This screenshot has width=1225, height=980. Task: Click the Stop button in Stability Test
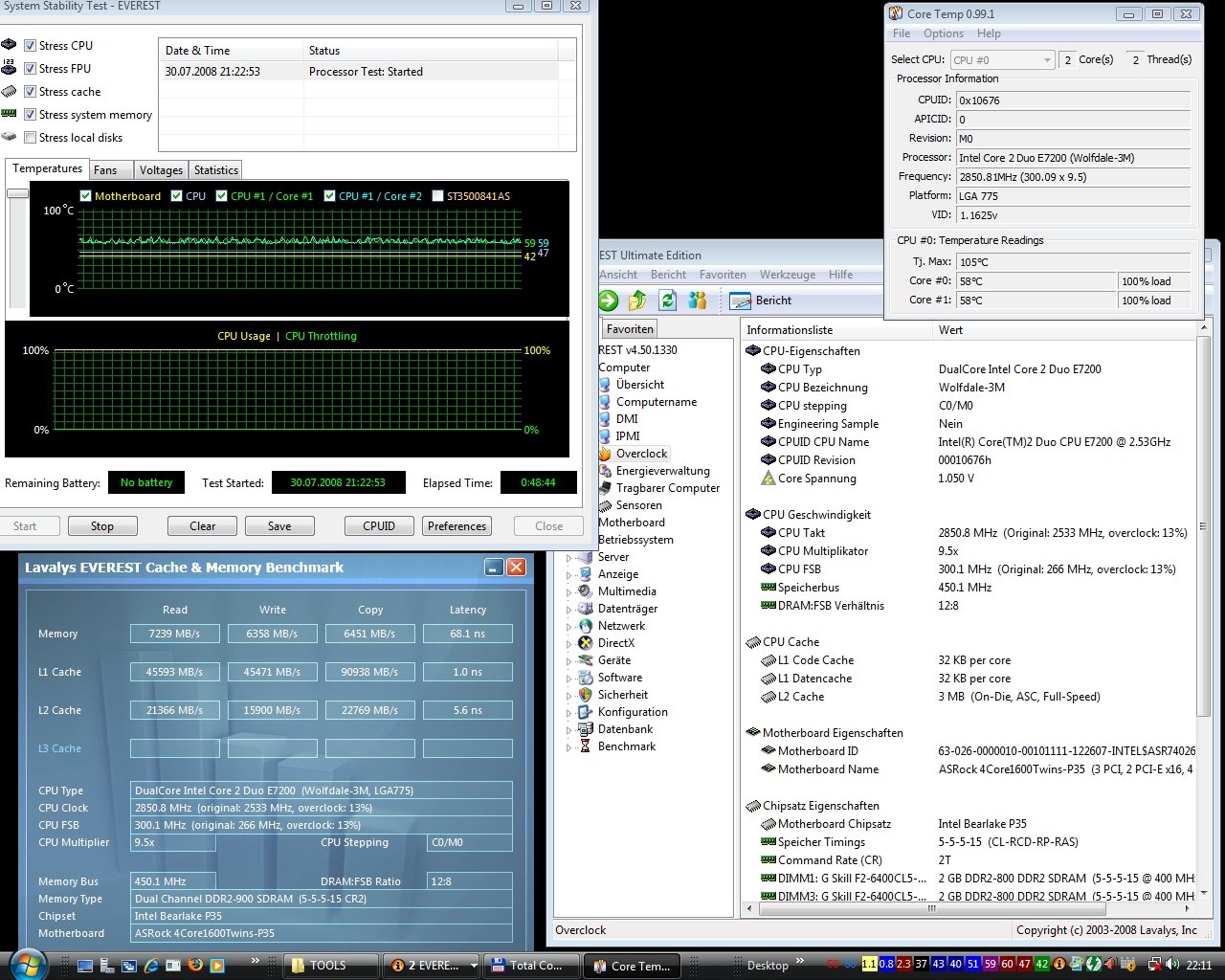(x=102, y=526)
